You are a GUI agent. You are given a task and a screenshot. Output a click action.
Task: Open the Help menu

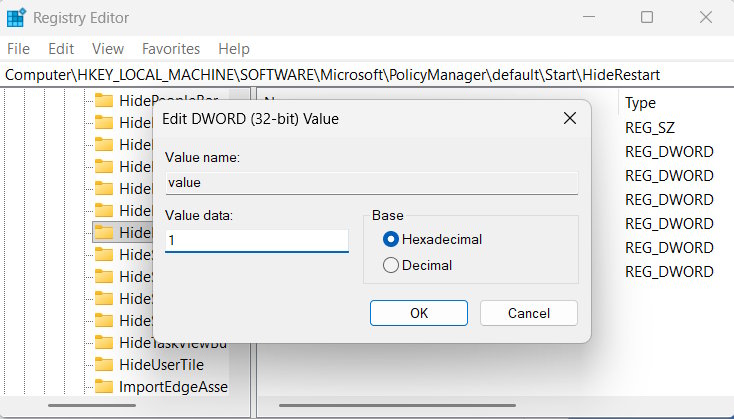pyautogui.click(x=234, y=49)
